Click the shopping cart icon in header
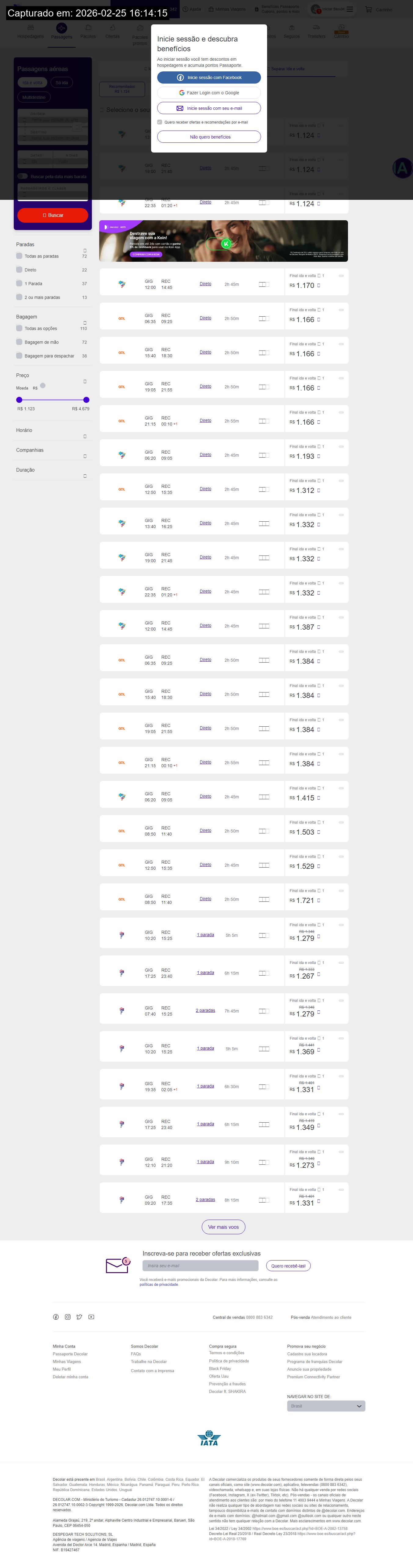The height and width of the screenshot is (1568, 413). pyautogui.click(x=368, y=9)
